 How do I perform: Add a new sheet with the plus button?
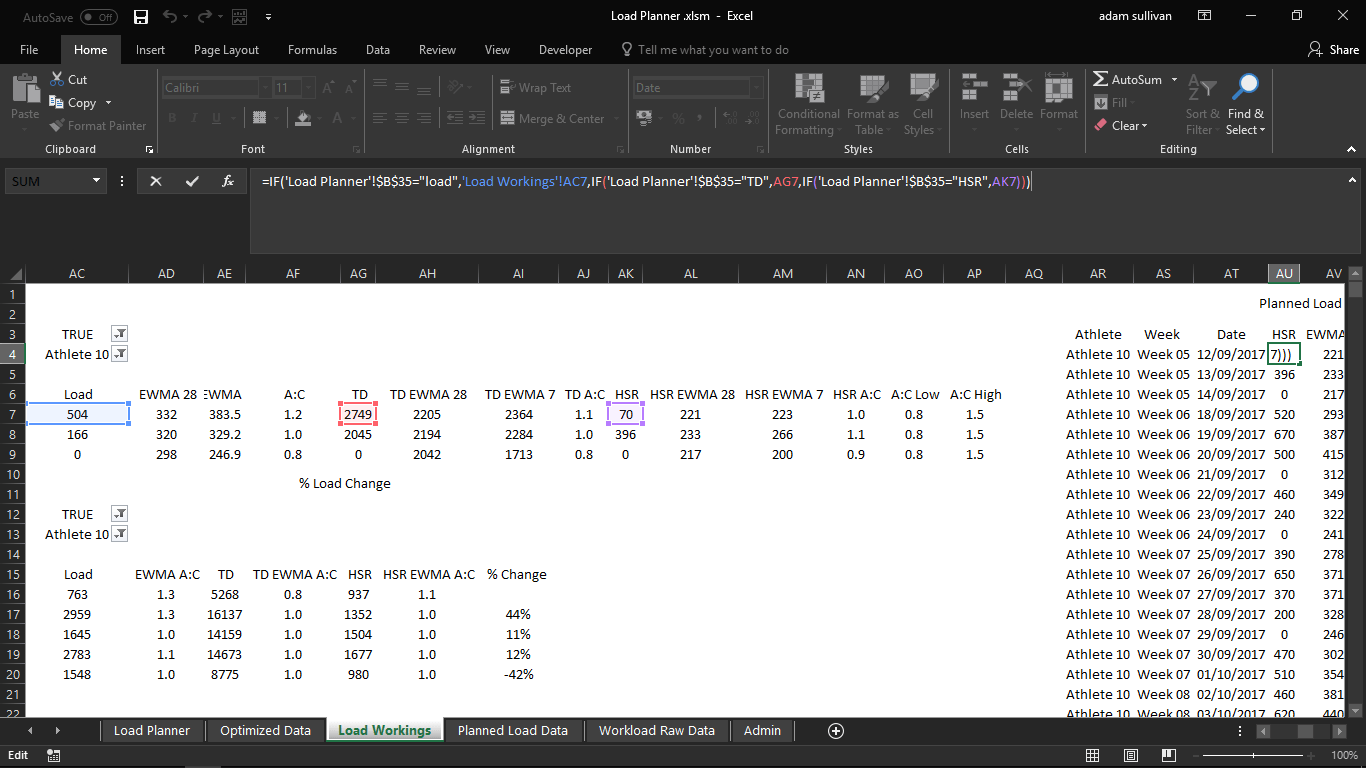835,731
